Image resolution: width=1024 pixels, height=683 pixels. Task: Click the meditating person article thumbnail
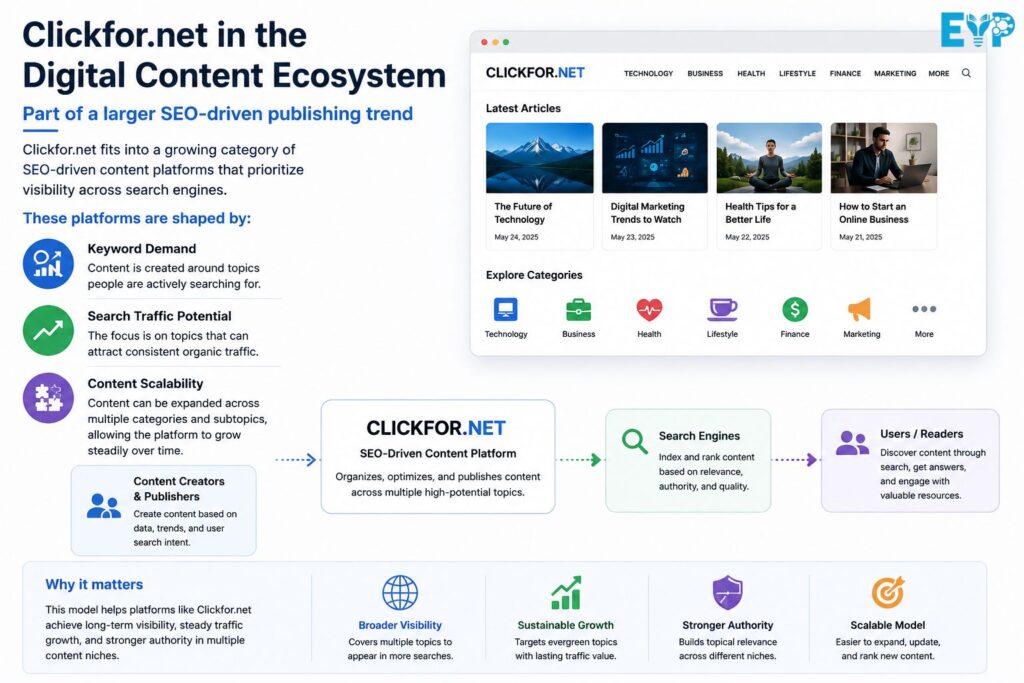pos(769,158)
